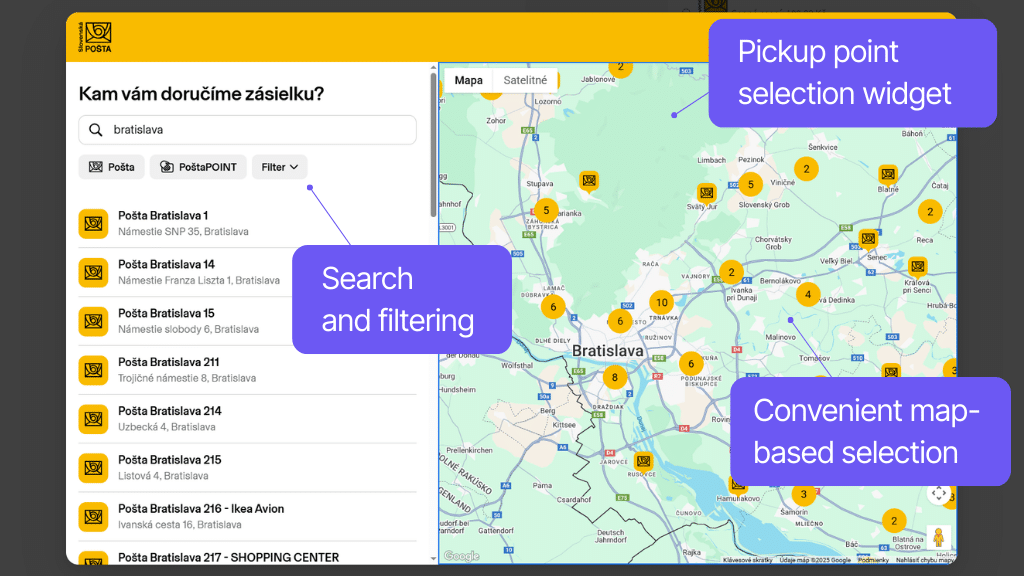Click post icon beside Pošta Bratislava 1
This screenshot has height=576, width=1024.
(93, 224)
